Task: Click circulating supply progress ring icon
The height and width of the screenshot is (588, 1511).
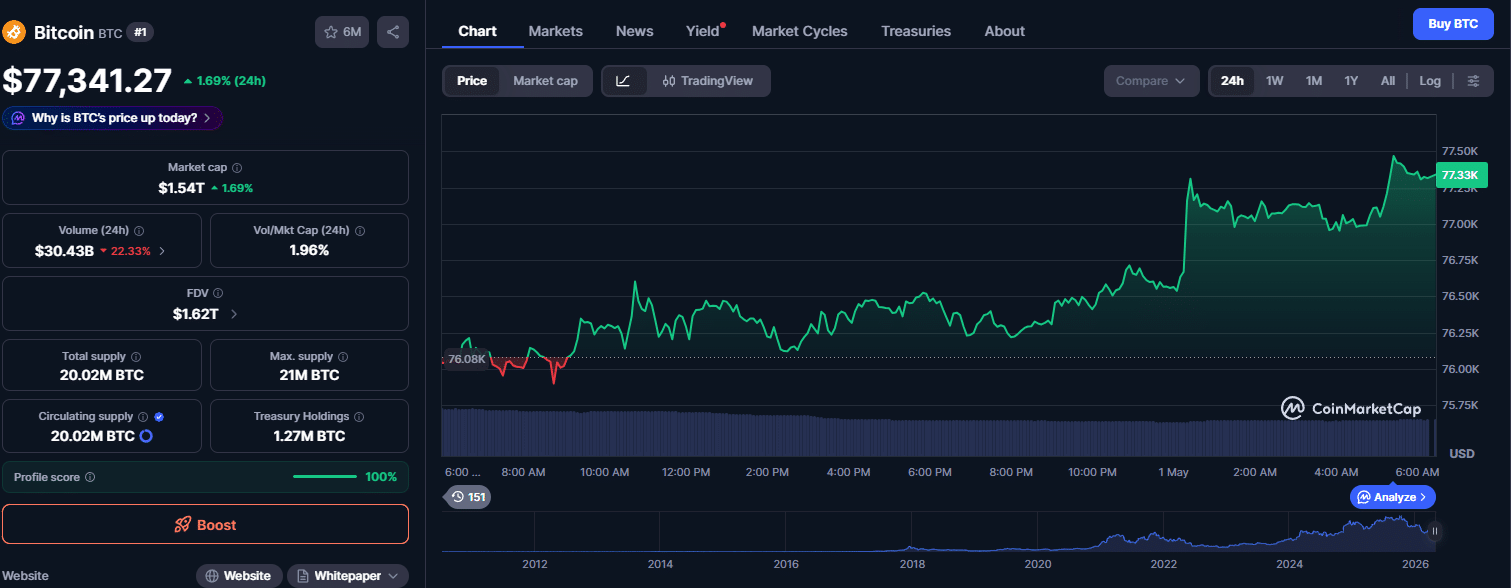Action: tap(145, 436)
